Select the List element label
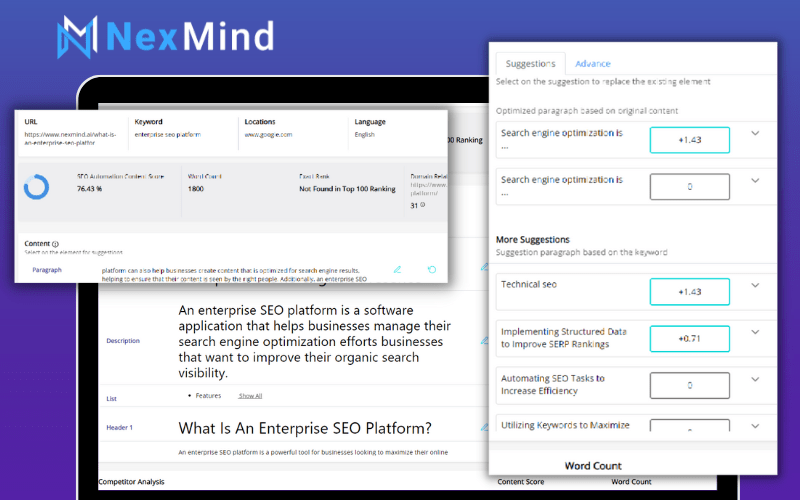Viewport: 800px width, 500px height. [111, 398]
